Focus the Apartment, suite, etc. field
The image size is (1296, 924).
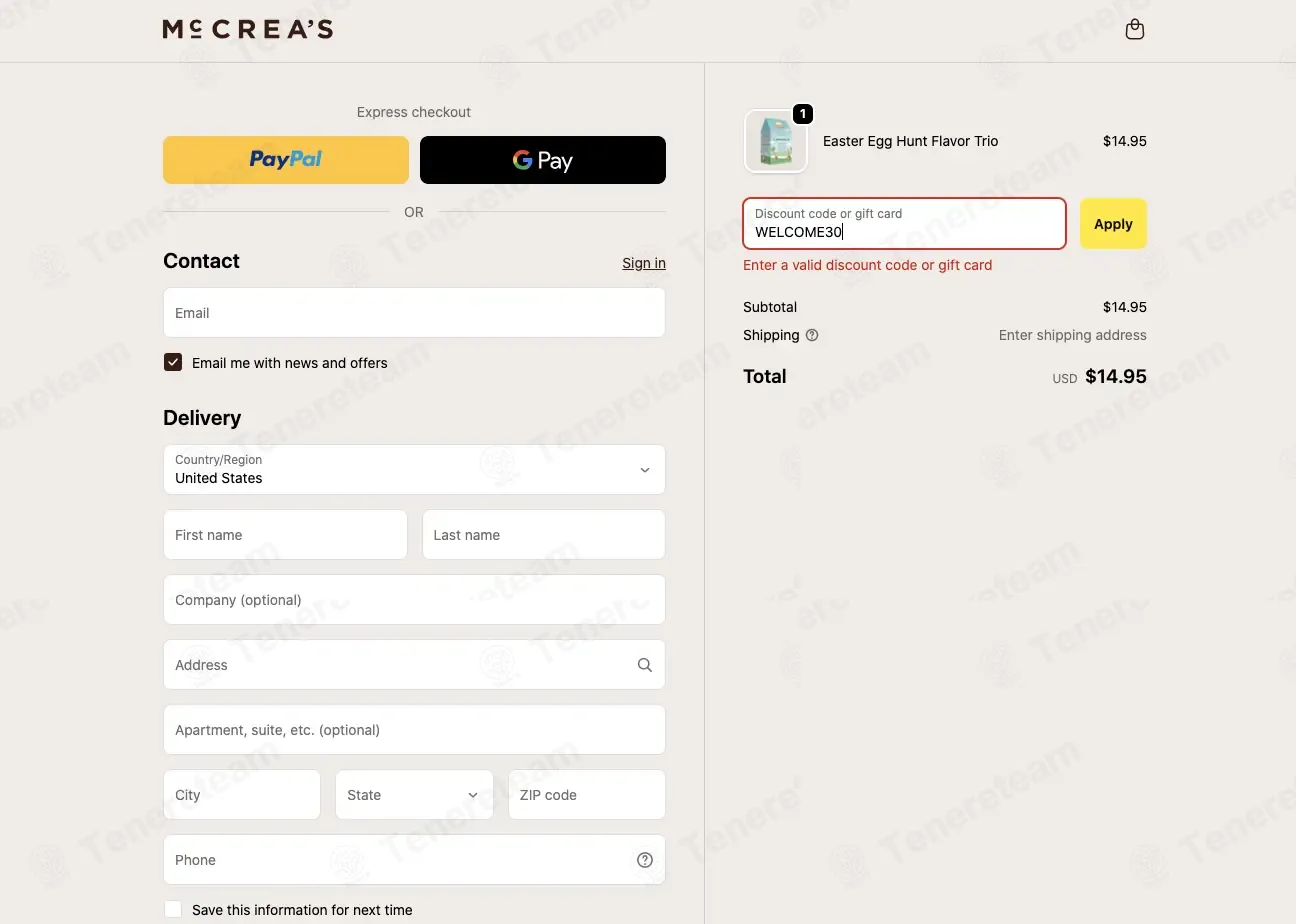click(414, 730)
